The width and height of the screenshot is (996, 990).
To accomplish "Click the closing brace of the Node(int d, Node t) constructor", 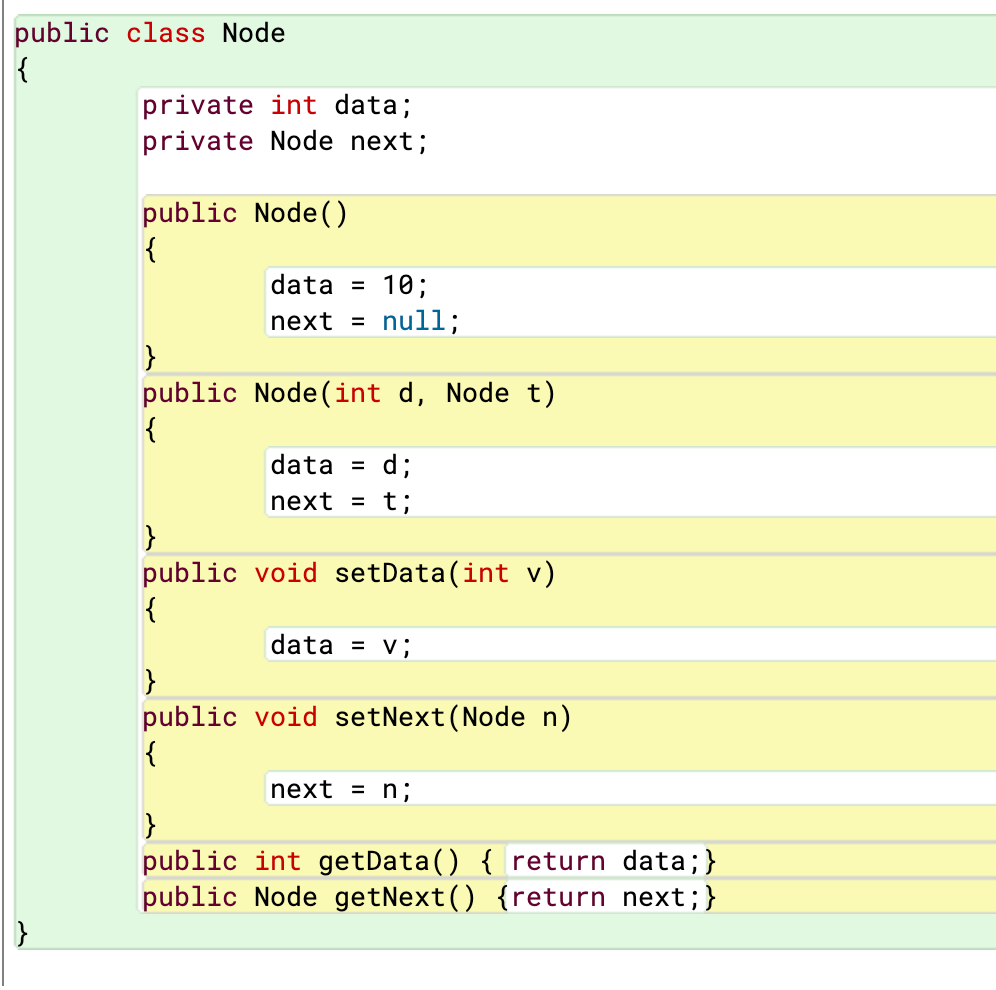I will coord(151,537).
